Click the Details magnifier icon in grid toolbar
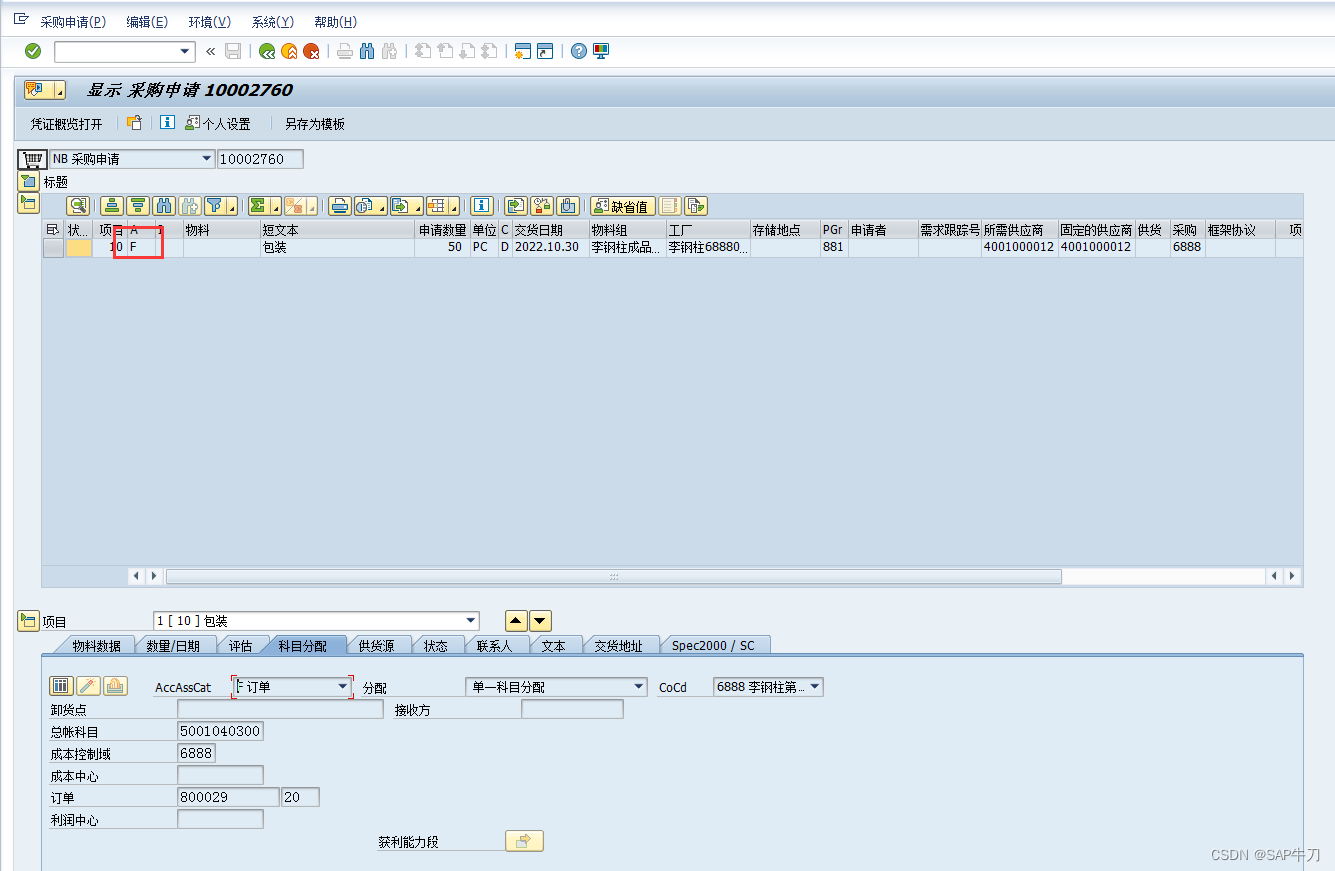The image size is (1335, 871). (x=78, y=206)
